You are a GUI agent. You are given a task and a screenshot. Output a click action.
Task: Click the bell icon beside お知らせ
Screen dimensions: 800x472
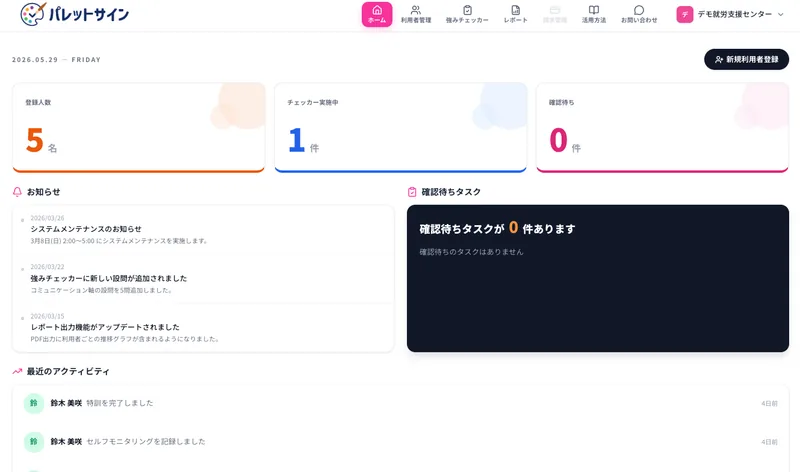[17, 192]
